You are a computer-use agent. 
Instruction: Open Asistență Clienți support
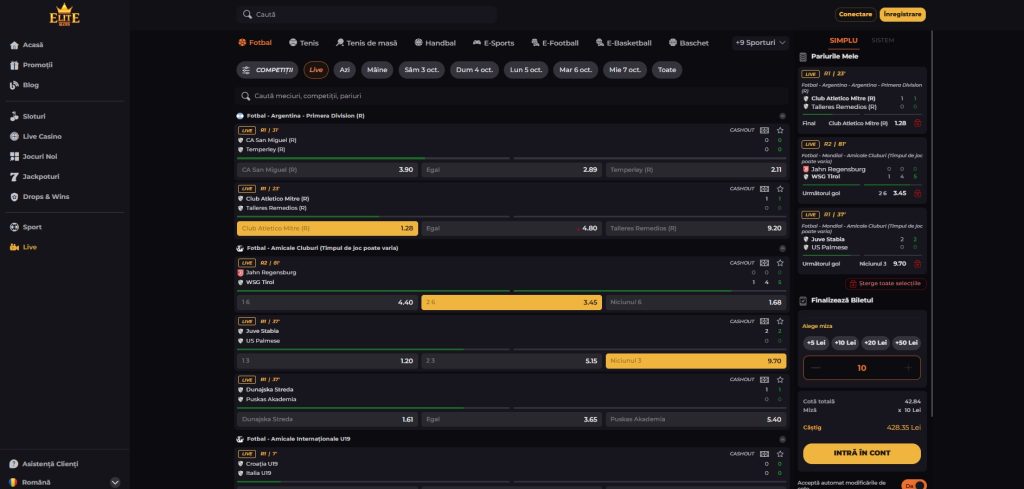pyautogui.click(x=50, y=464)
